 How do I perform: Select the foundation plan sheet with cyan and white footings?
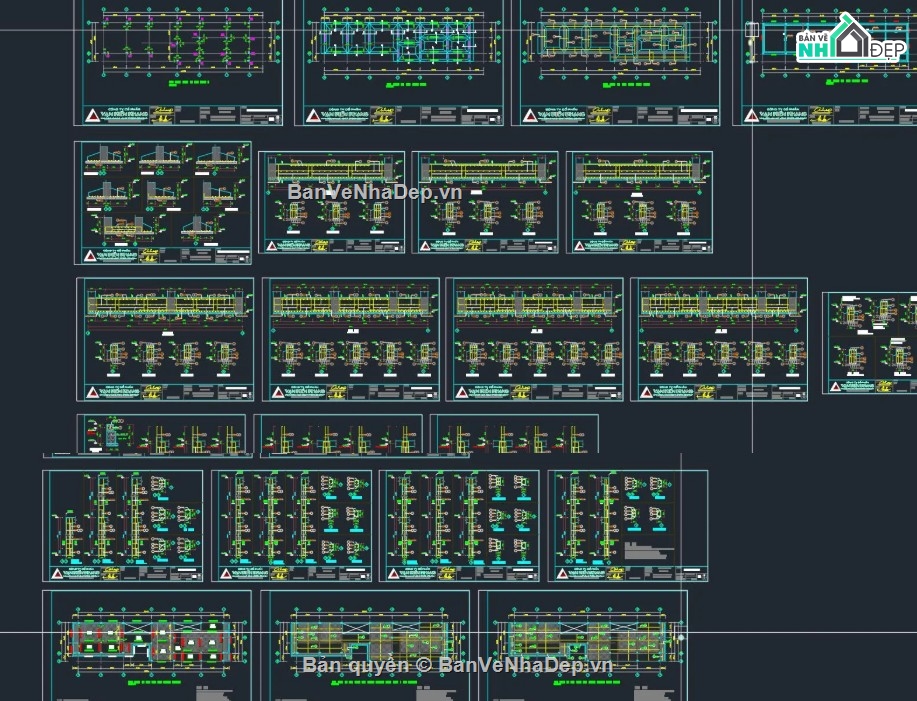tap(399, 62)
